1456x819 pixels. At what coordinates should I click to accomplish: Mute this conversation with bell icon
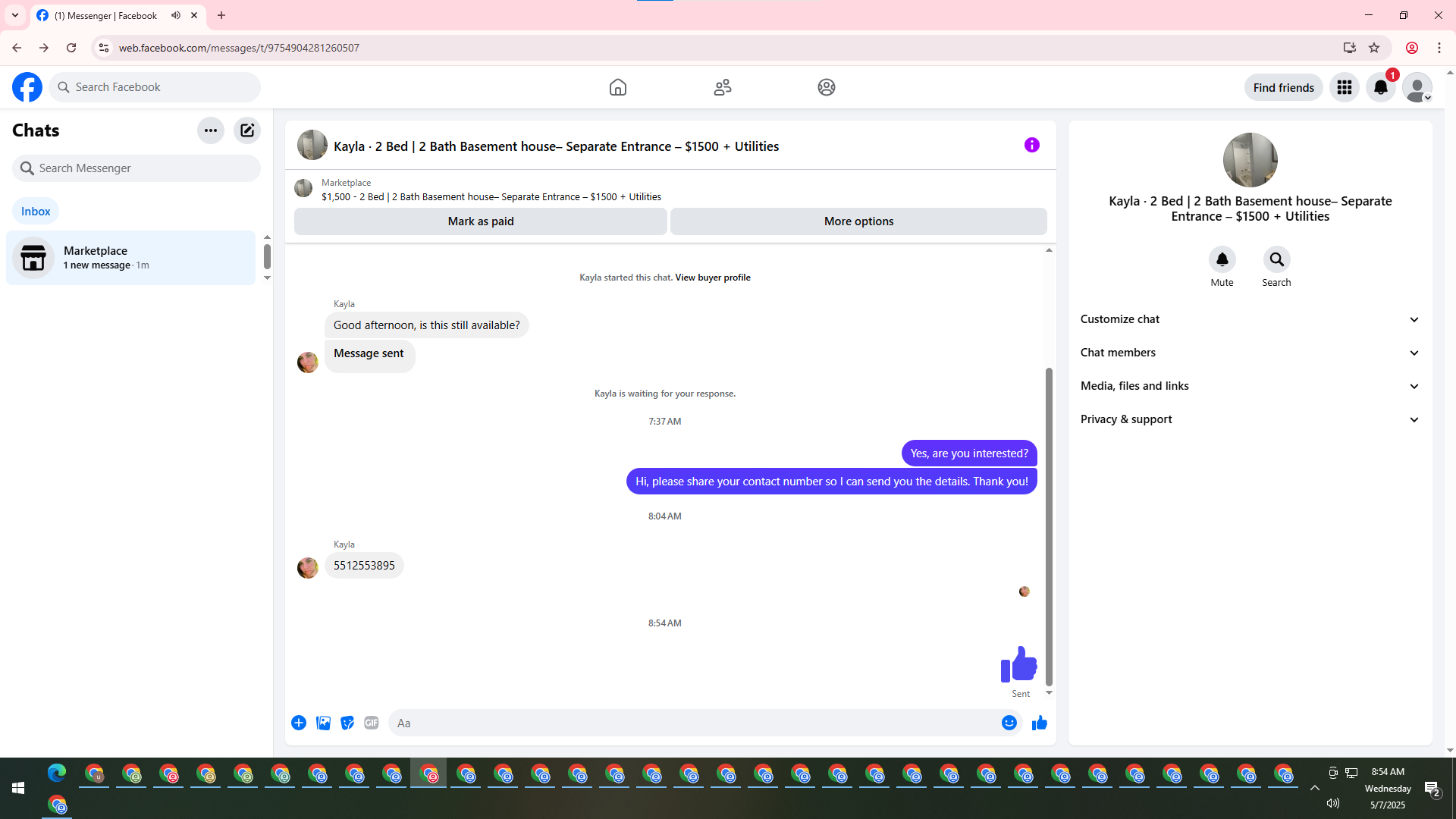tap(1222, 259)
